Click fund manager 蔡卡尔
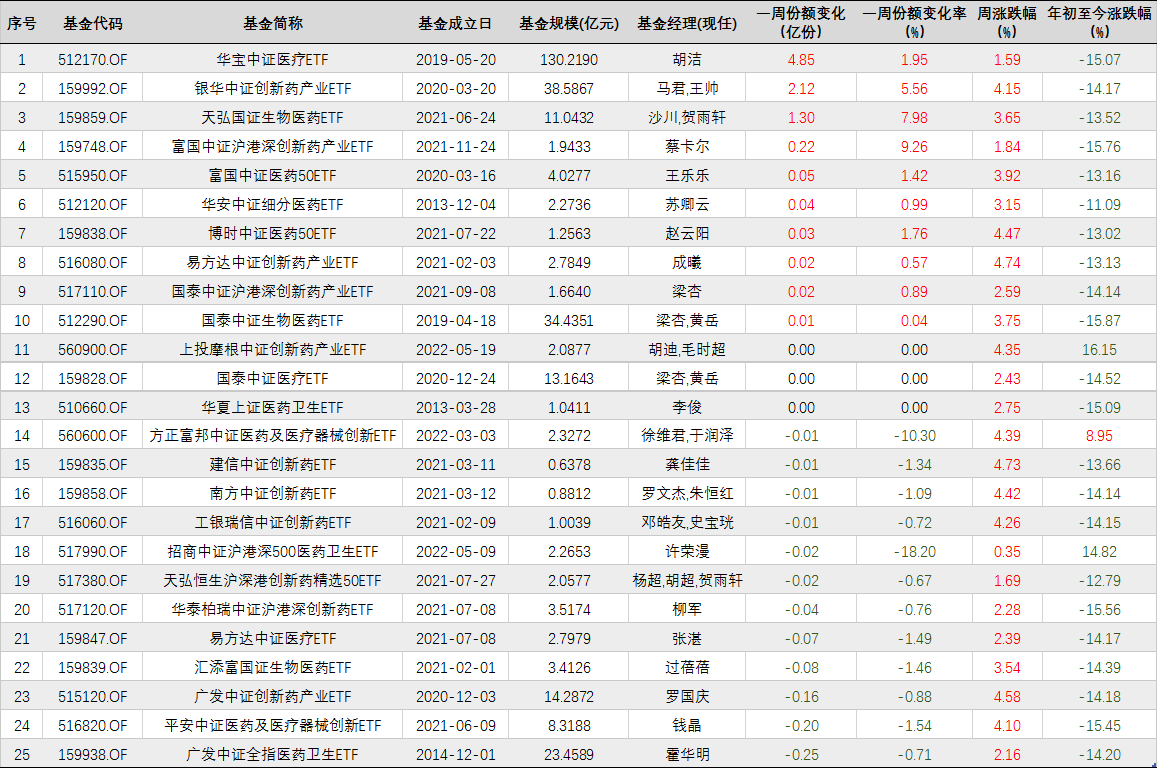This screenshot has width=1158, height=769. (x=686, y=147)
